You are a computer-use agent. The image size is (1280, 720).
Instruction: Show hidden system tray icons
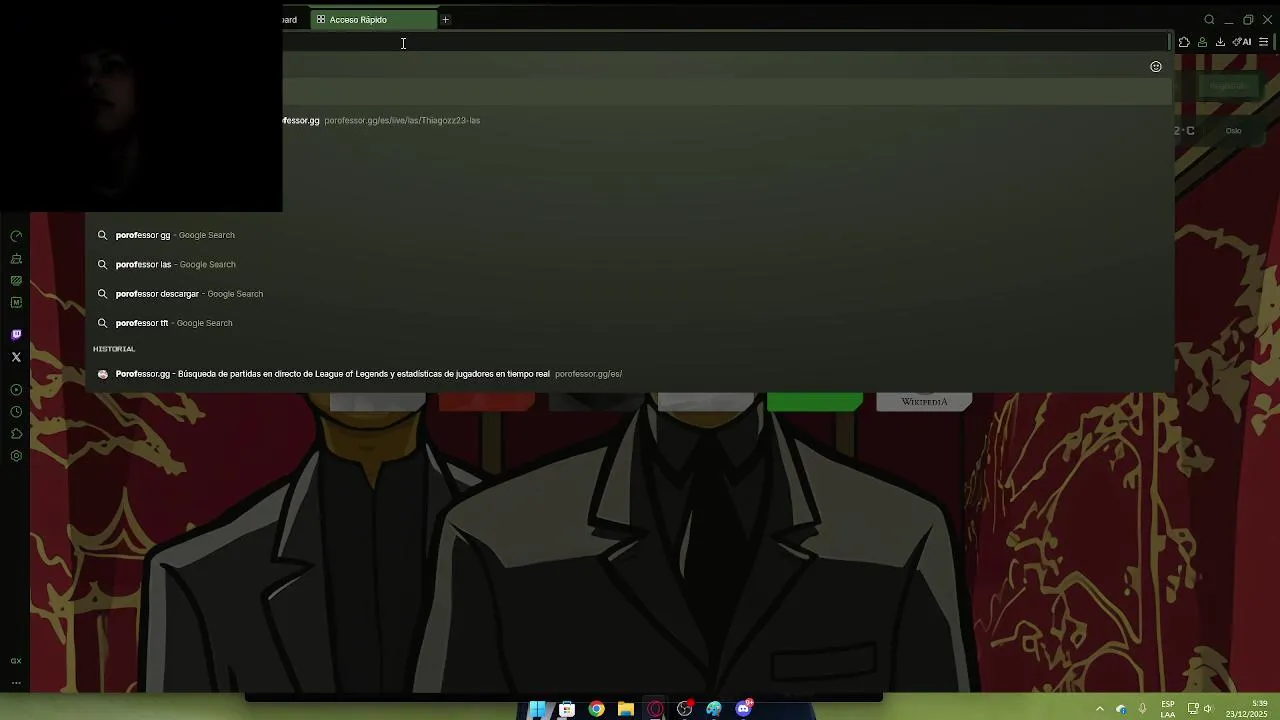1100,709
